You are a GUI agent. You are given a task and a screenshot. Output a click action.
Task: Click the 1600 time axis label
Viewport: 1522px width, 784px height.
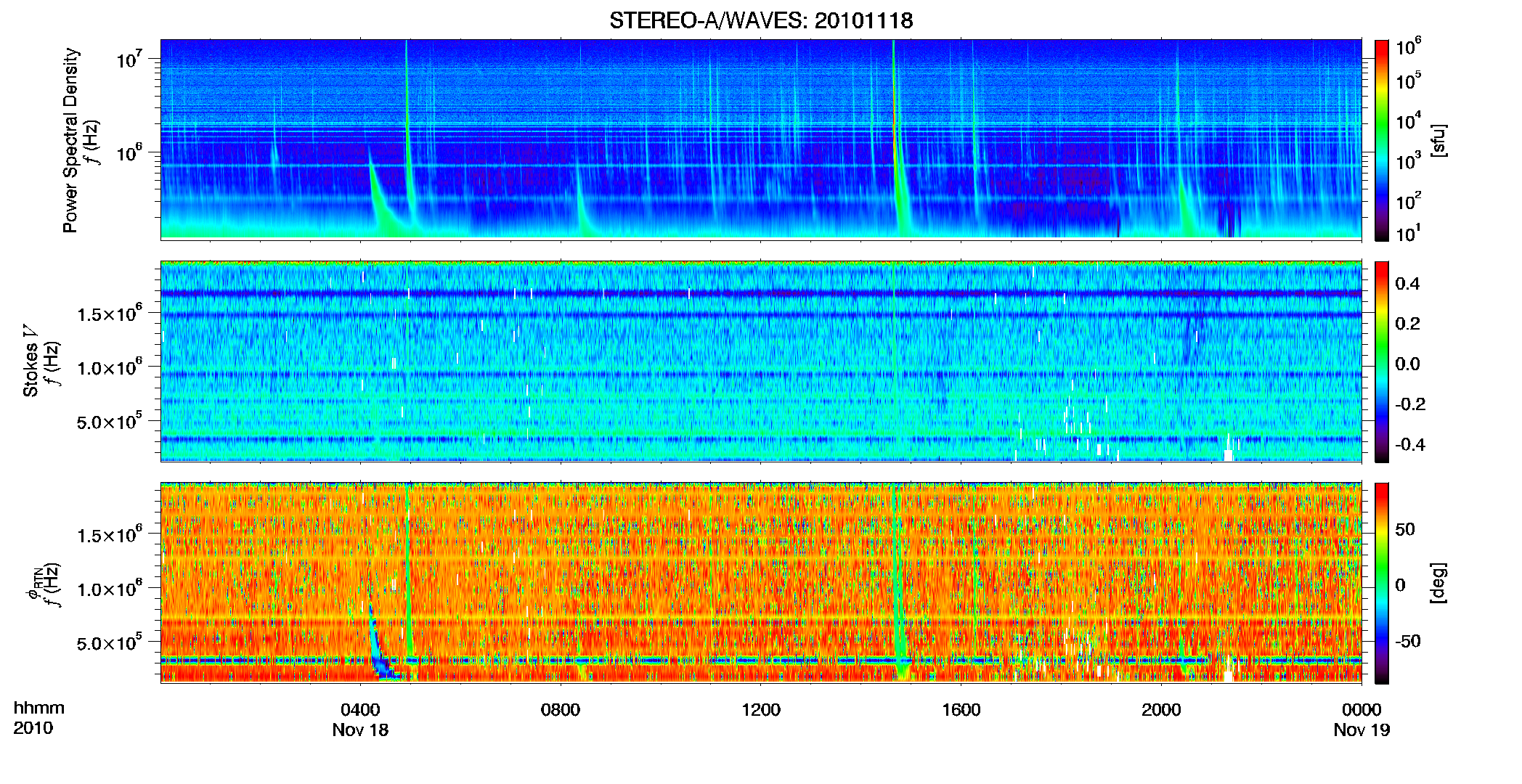pos(961,710)
